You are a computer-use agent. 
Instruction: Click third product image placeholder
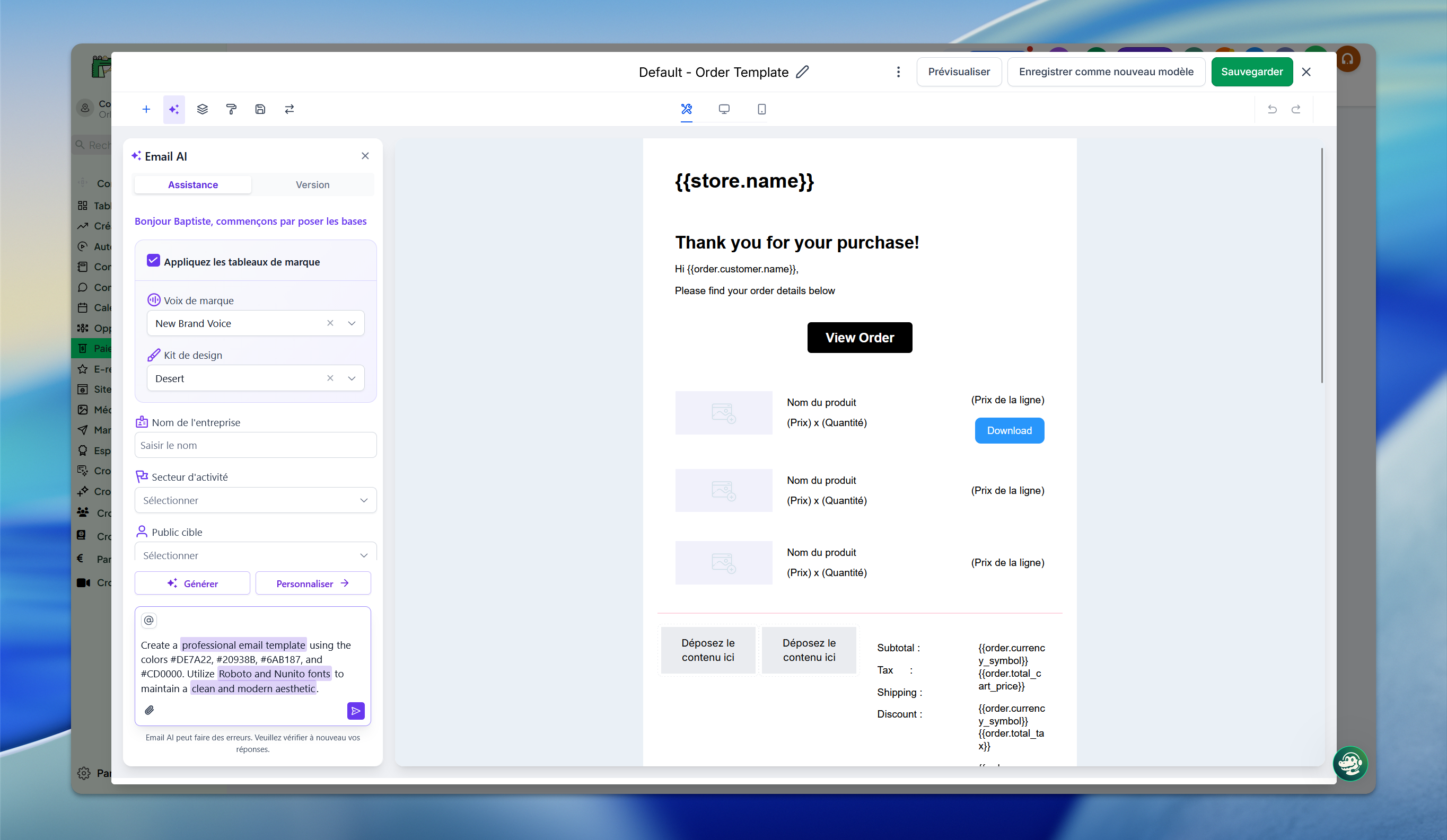coord(723,563)
